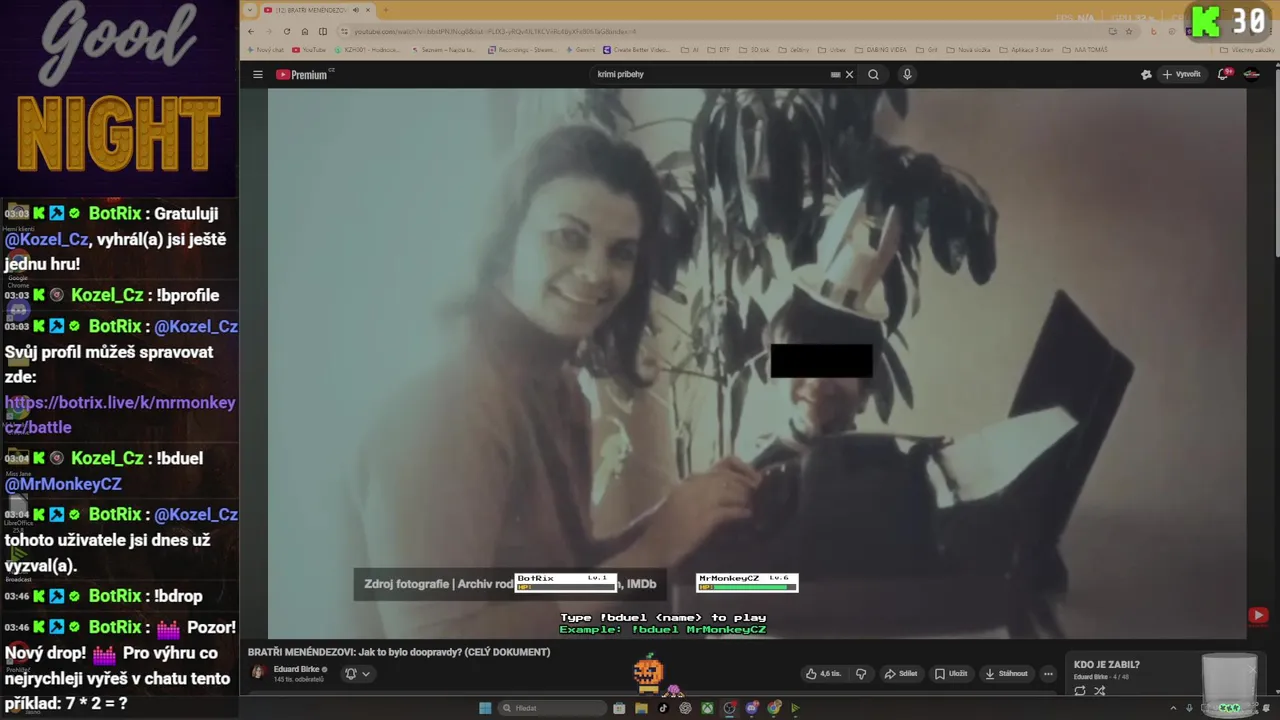The image size is (1280, 720).
Task: Click the browser back arrow
Action: pyautogui.click(x=251, y=31)
